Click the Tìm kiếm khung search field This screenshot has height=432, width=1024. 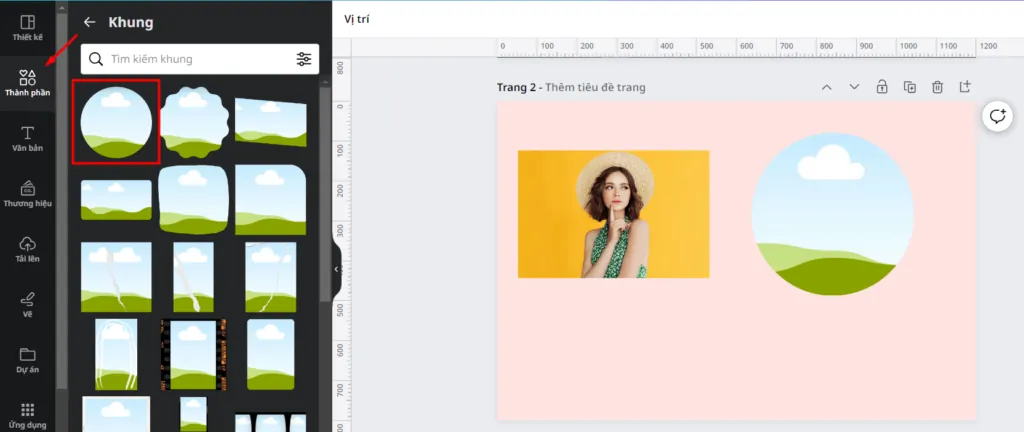[x=200, y=59]
